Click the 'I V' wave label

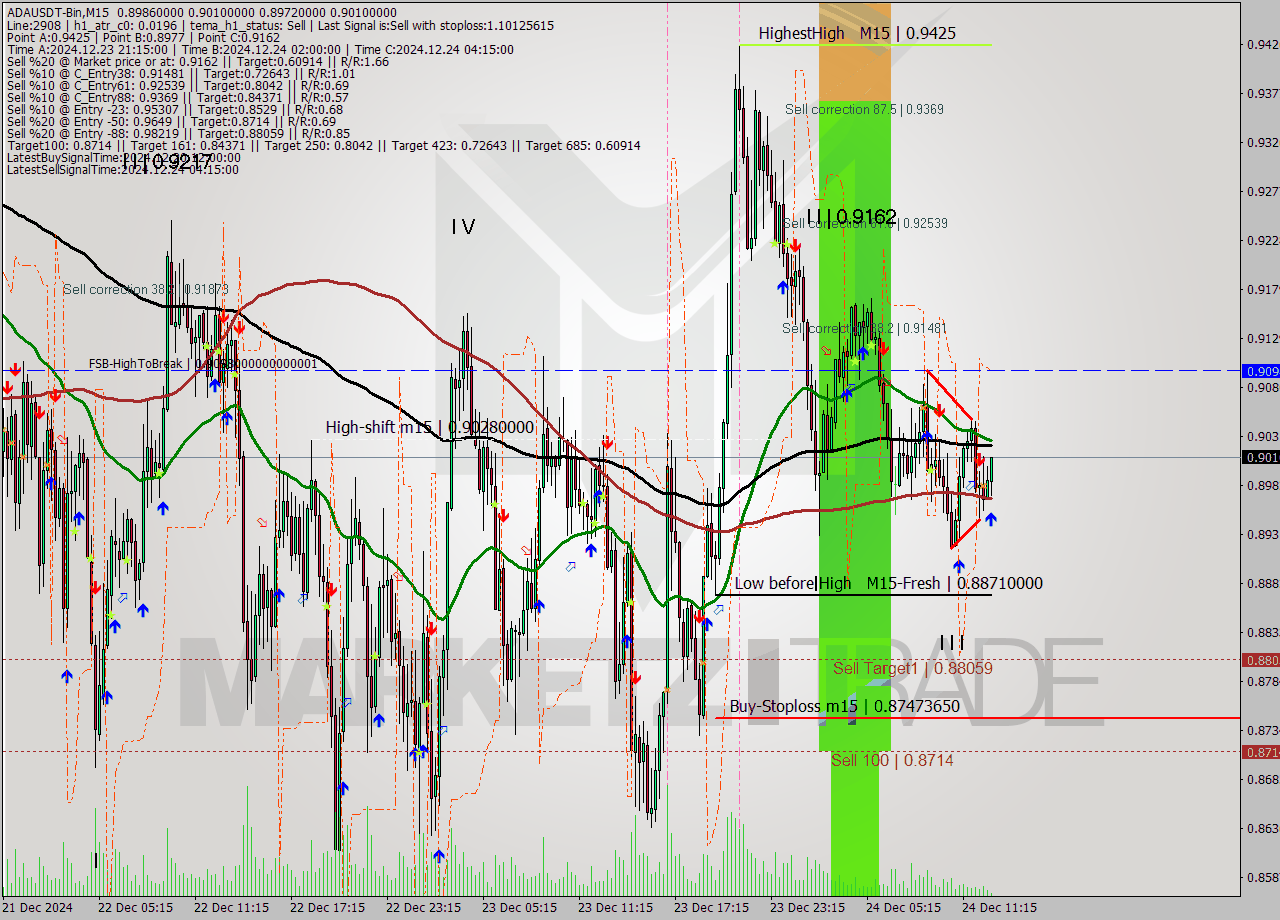tap(462, 227)
